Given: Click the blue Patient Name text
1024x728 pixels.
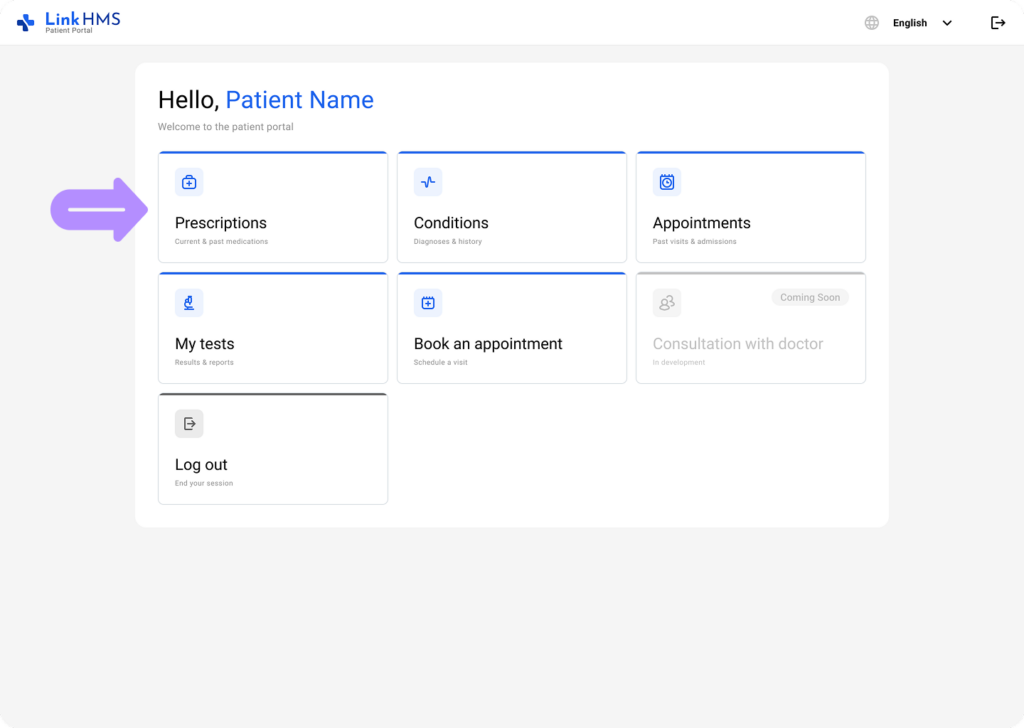Looking at the screenshot, I should tap(300, 100).
